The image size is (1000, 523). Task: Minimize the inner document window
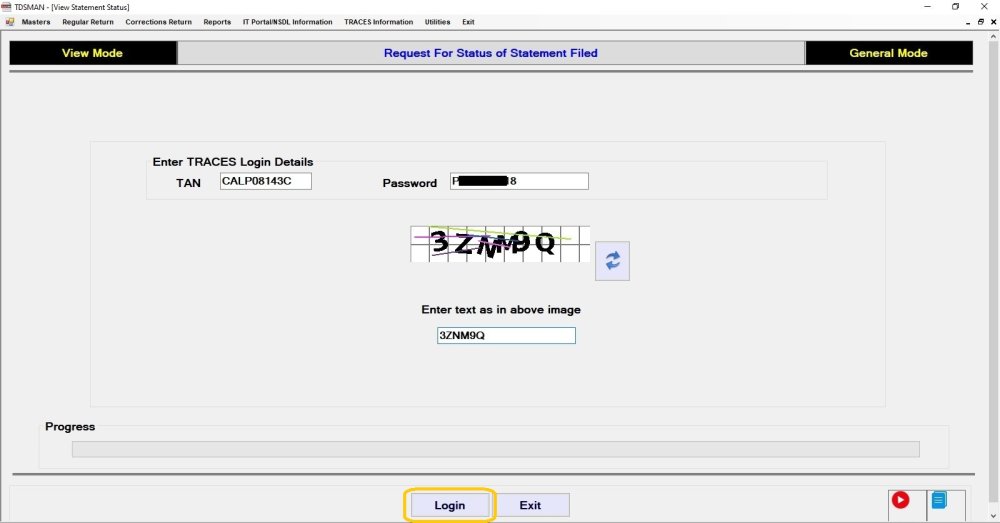coord(968,22)
